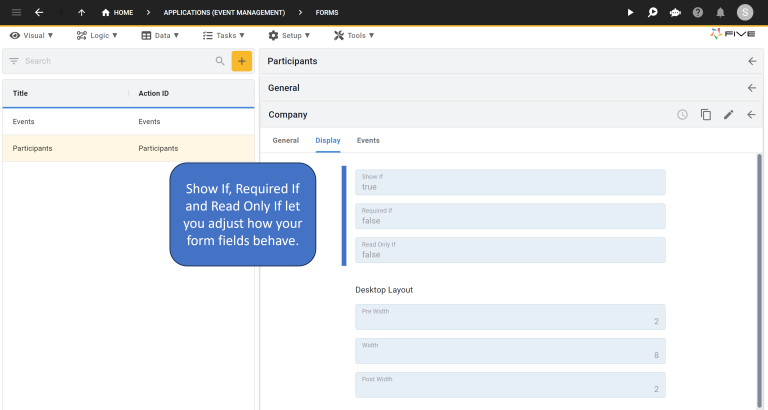Click the Read Only If field

[510, 250]
